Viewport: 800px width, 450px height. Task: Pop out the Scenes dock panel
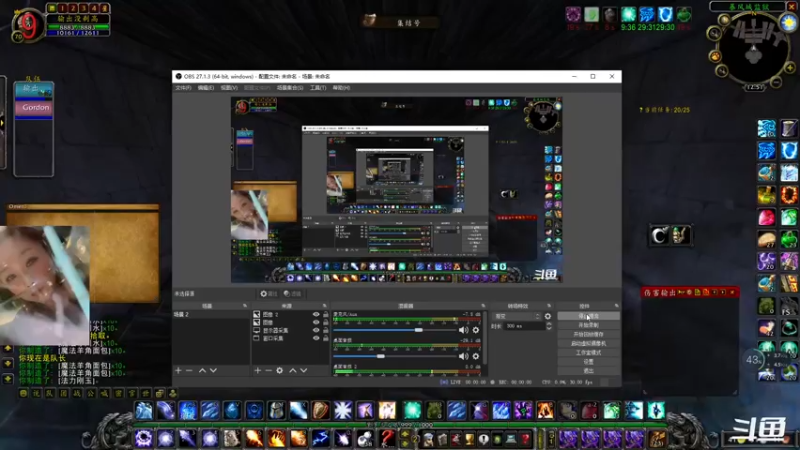244,306
